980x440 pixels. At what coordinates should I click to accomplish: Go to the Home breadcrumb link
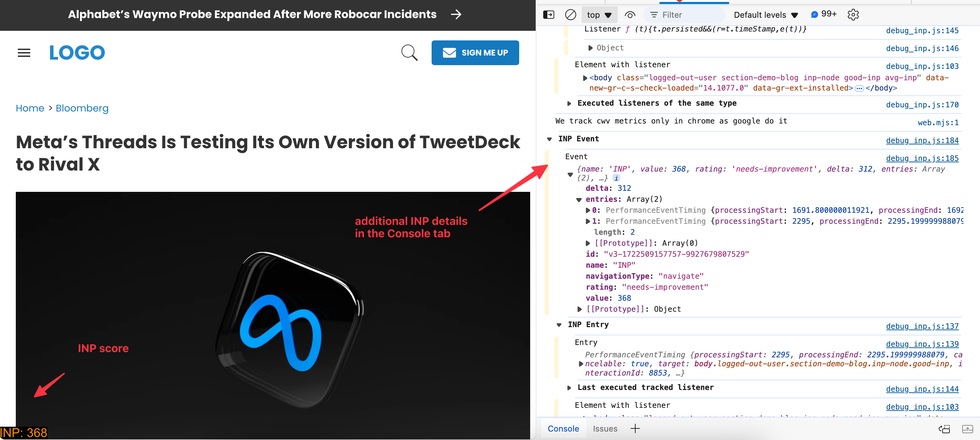tap(30, 108)
